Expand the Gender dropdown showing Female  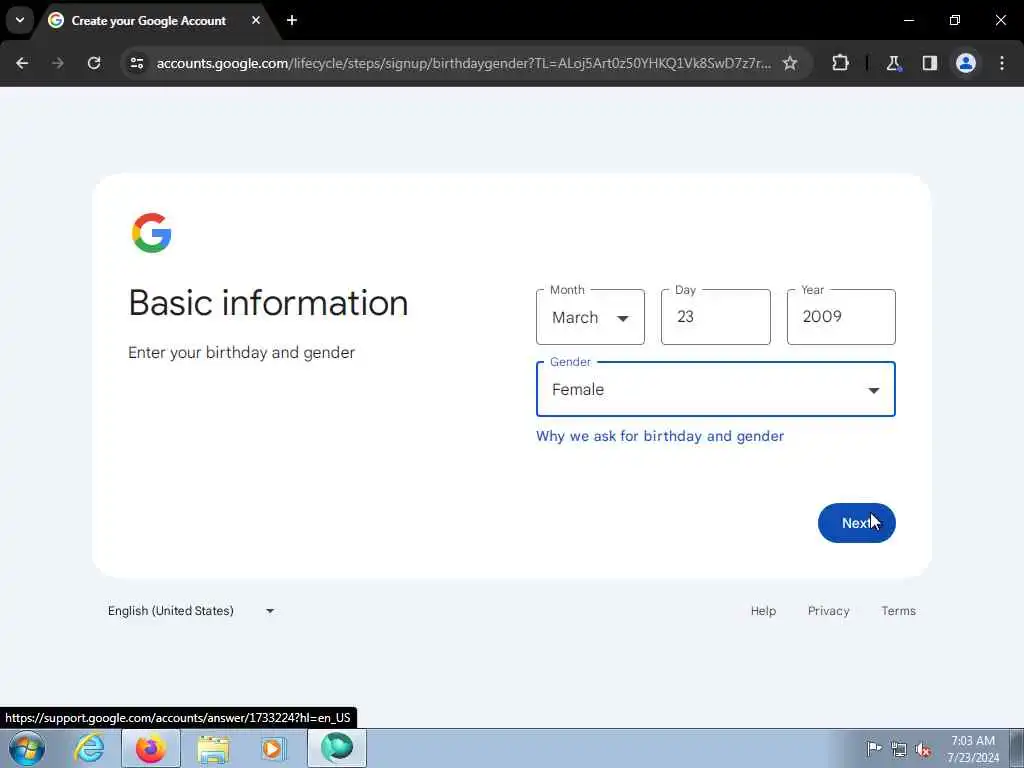[x=716, y=389]
